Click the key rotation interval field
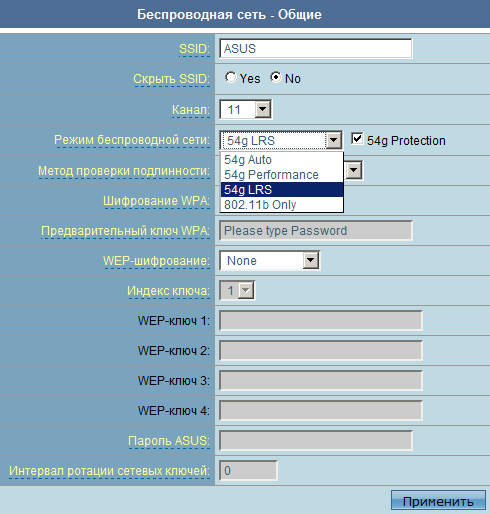The image size is (490, 514). coord(248,470)
